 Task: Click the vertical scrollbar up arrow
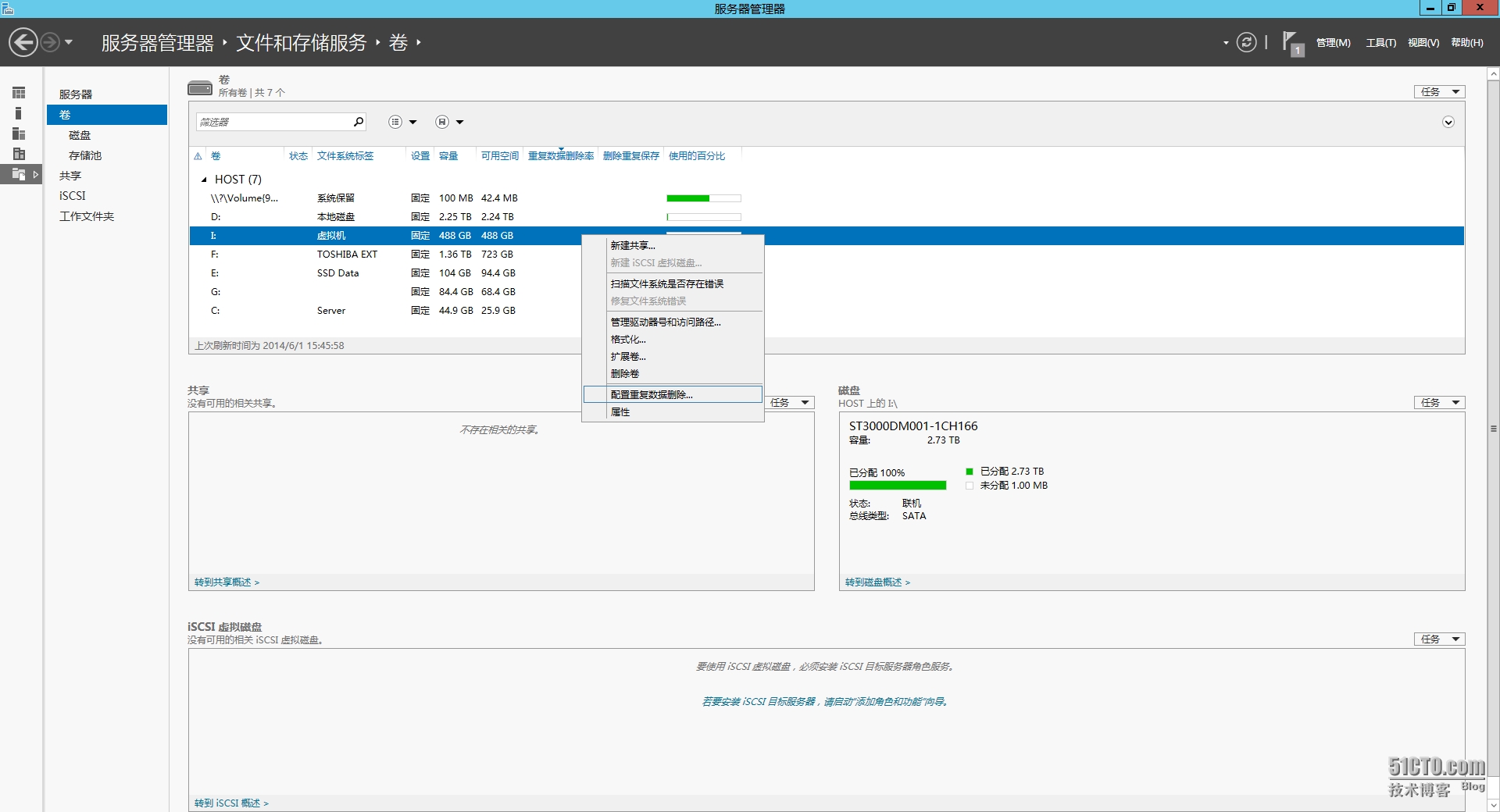(1493, 75)
